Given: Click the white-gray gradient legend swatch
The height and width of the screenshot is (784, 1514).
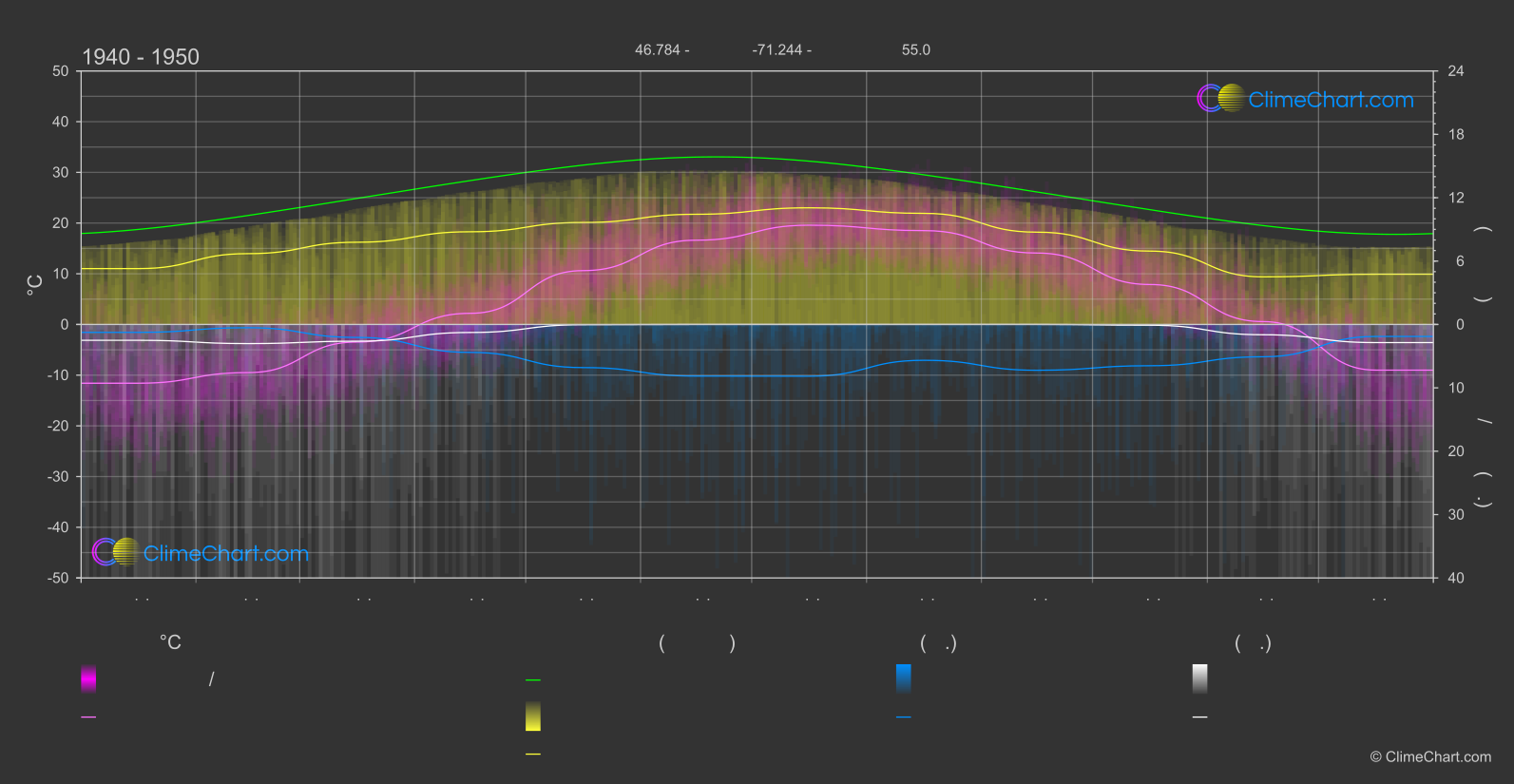Looking at the screenshot, I should pyautogui.click(x=1200, y=679).
